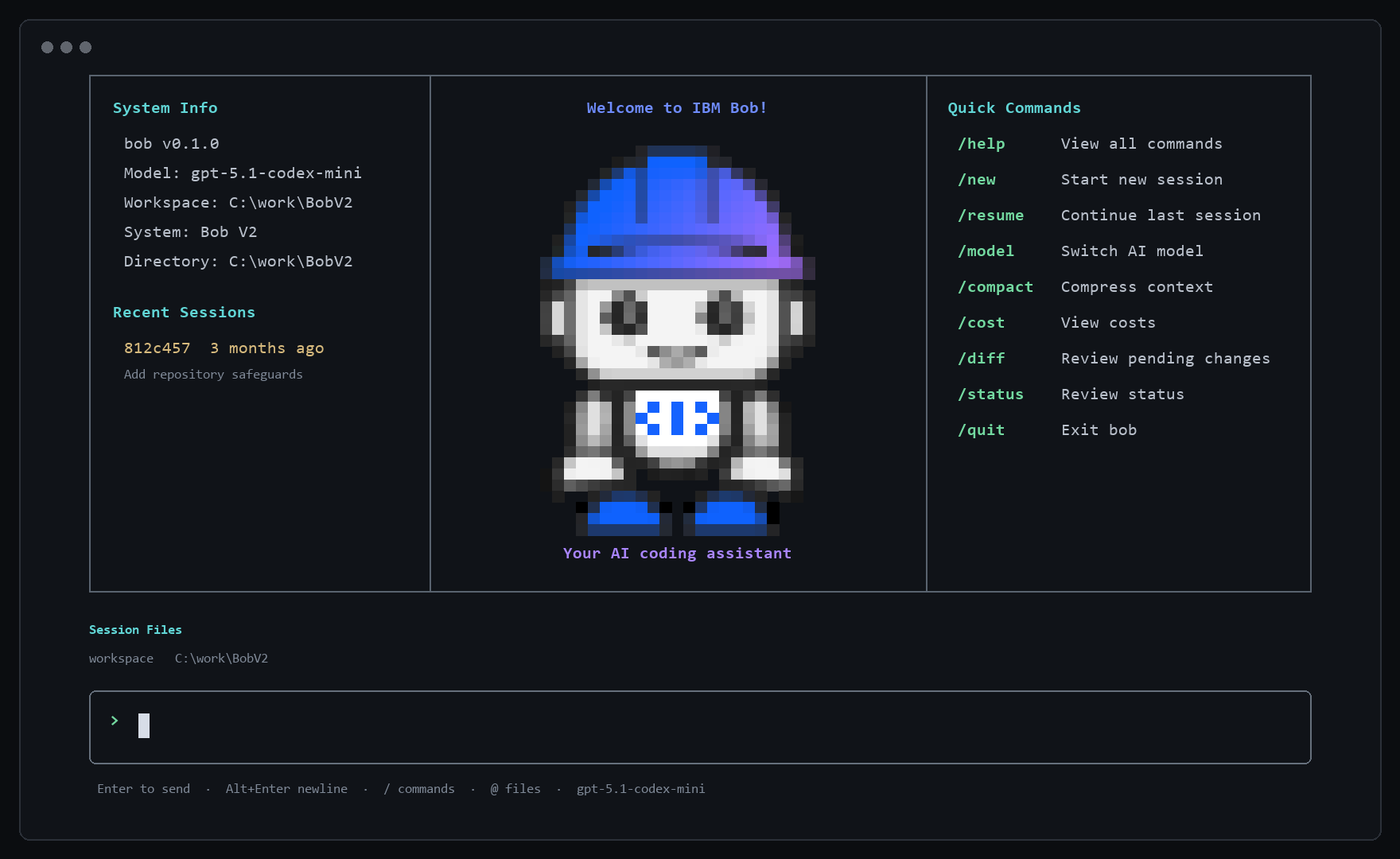This screenshot has width=1400, height=859.
Task: Click 'Model: gpt-5.1-codex-mini' info line
Action: click(x=243, y=173)
